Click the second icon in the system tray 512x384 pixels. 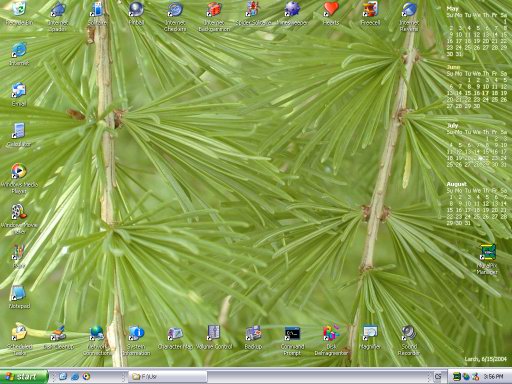466,377
